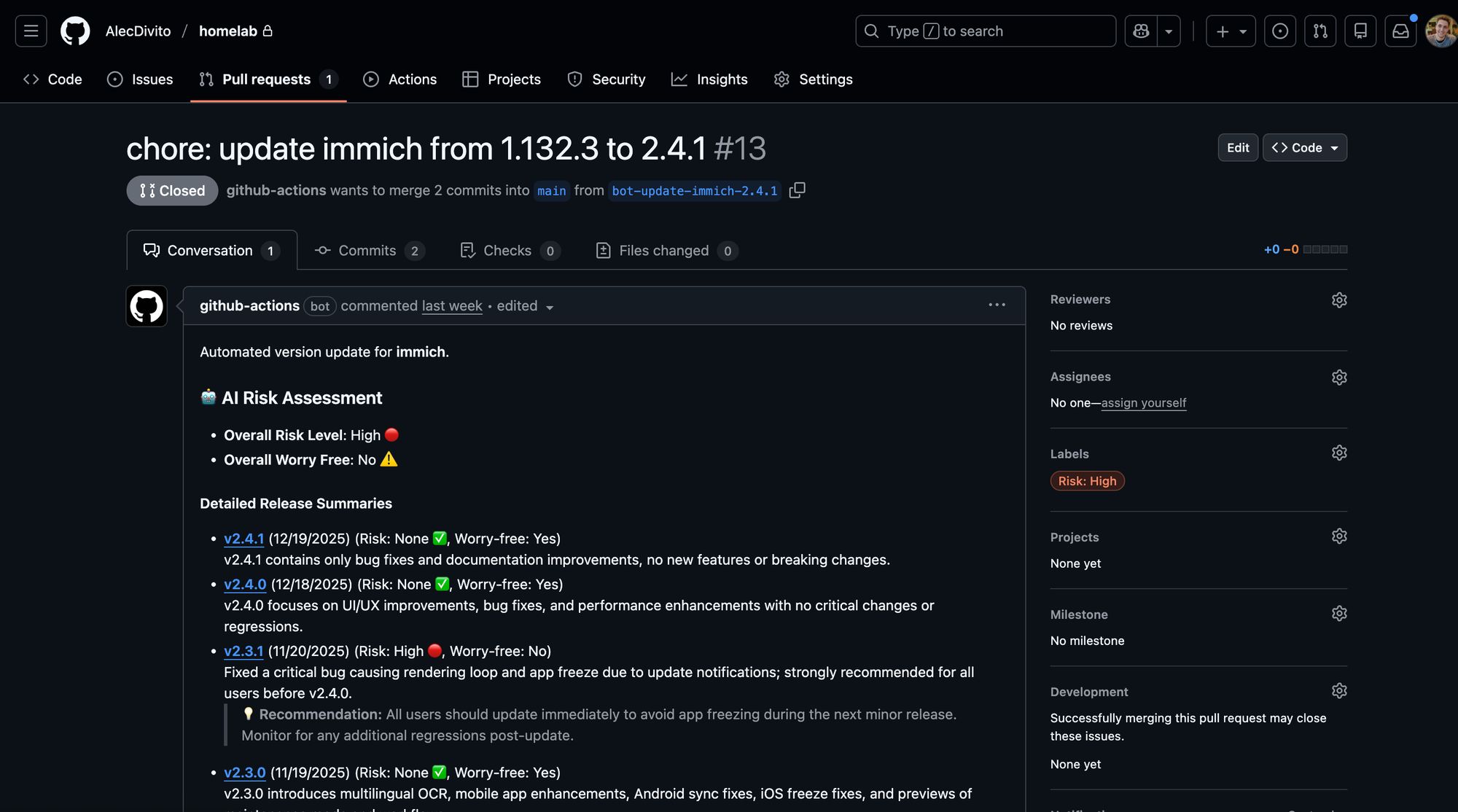The image size is (1458, 812).
Task: Click the search input field
Action: coord(985,31)
